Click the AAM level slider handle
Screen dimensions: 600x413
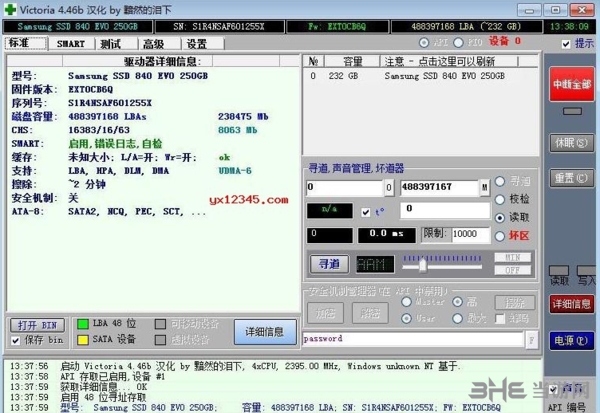click(x=422, y=265)
